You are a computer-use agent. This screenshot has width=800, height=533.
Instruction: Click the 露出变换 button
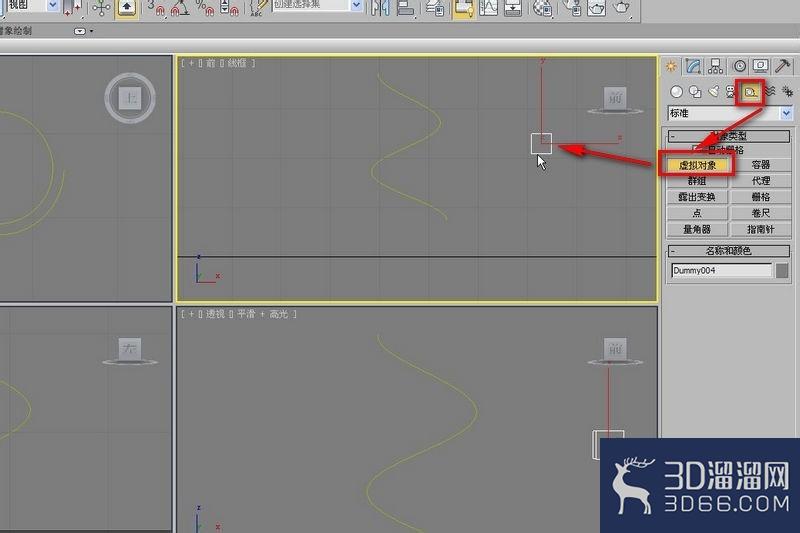click(697, 197)
